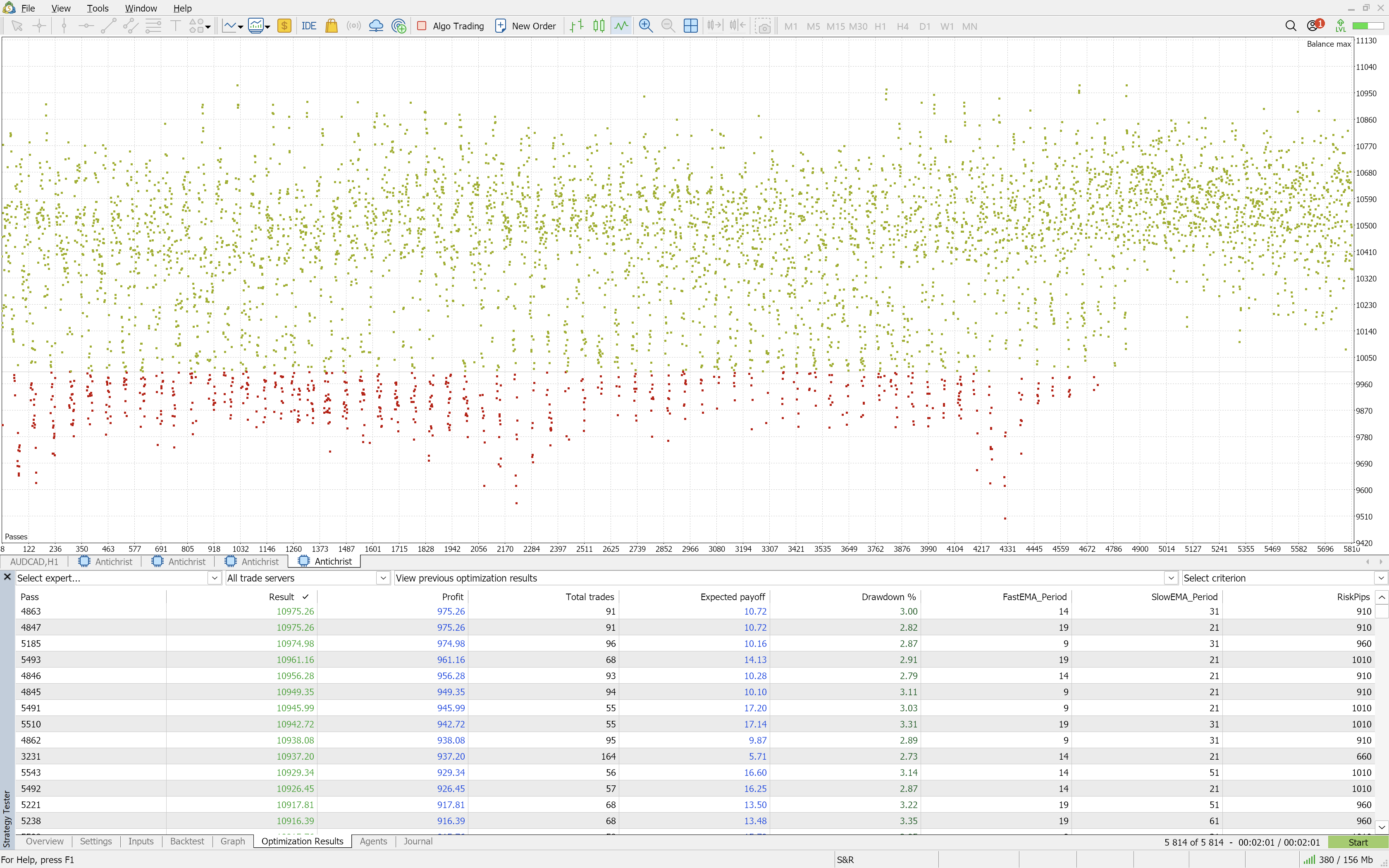Screen dimensions: 1389x868
Task: Click the gold dollar account icon
Action: point(284,26)
